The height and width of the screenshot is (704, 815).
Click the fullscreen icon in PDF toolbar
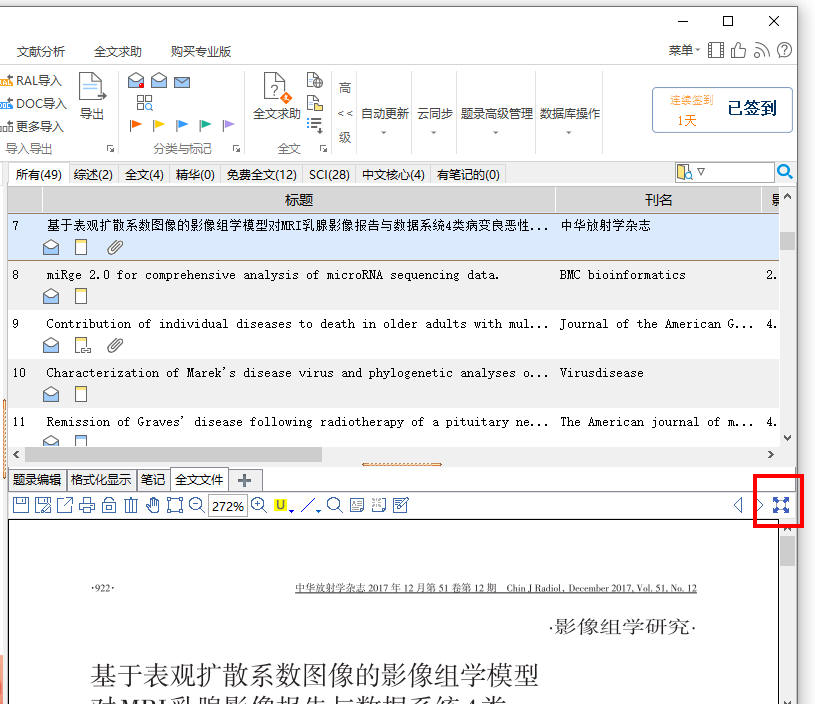[780, 505]
